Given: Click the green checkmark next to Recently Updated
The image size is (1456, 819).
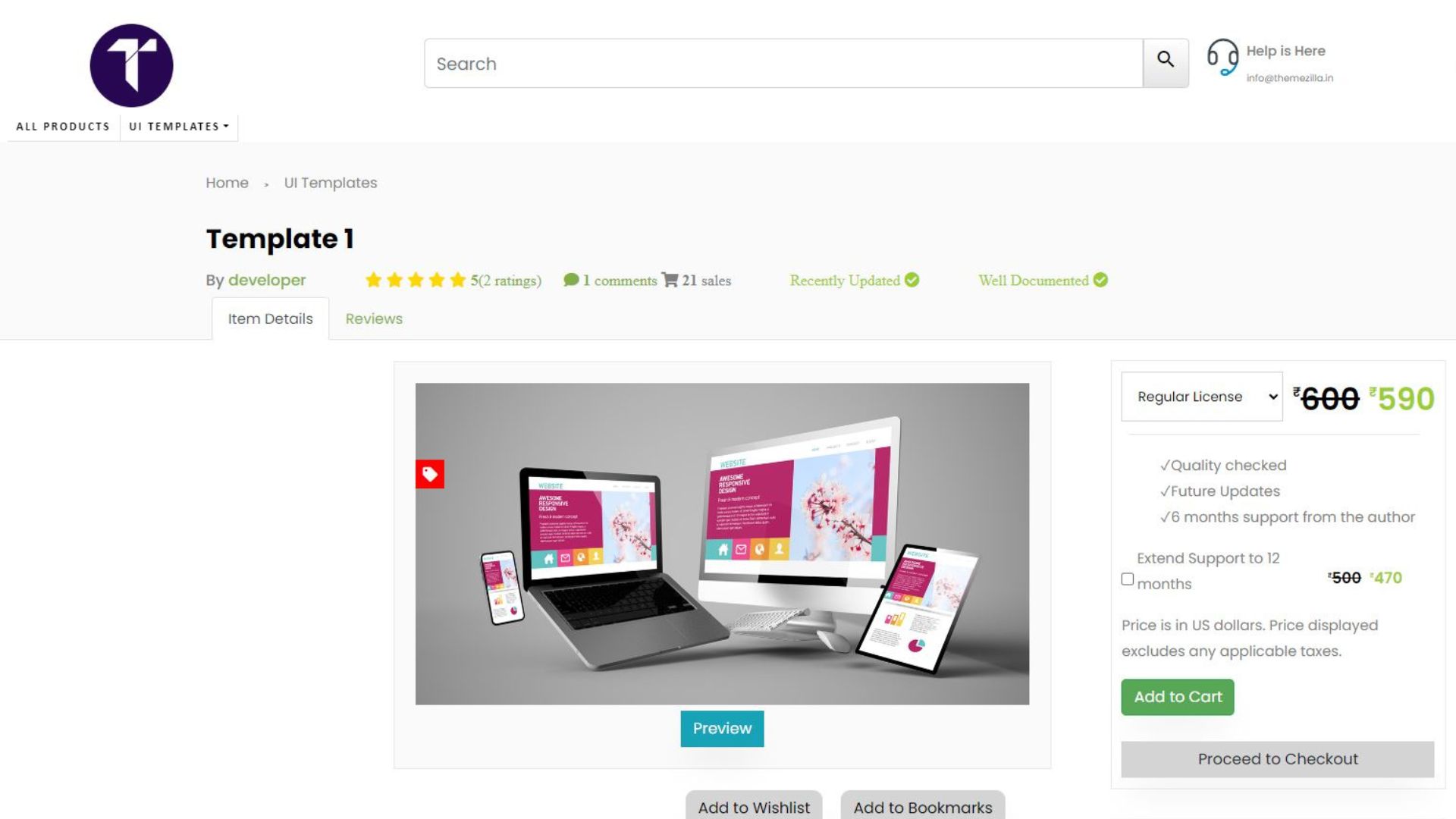Looking at the screenshot, I should pos(911,280).
